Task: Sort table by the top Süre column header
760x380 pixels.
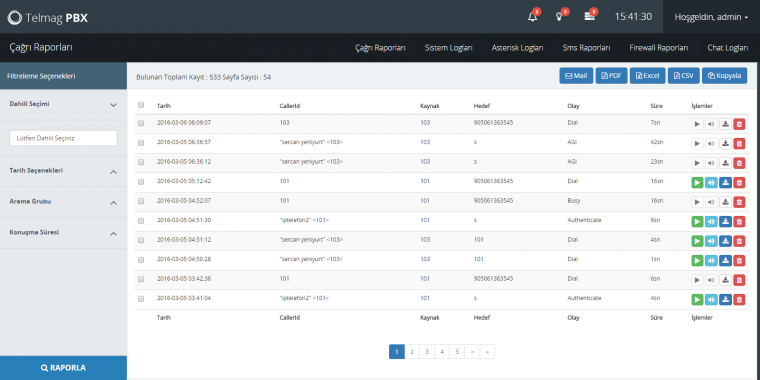Action: [656, 106]
